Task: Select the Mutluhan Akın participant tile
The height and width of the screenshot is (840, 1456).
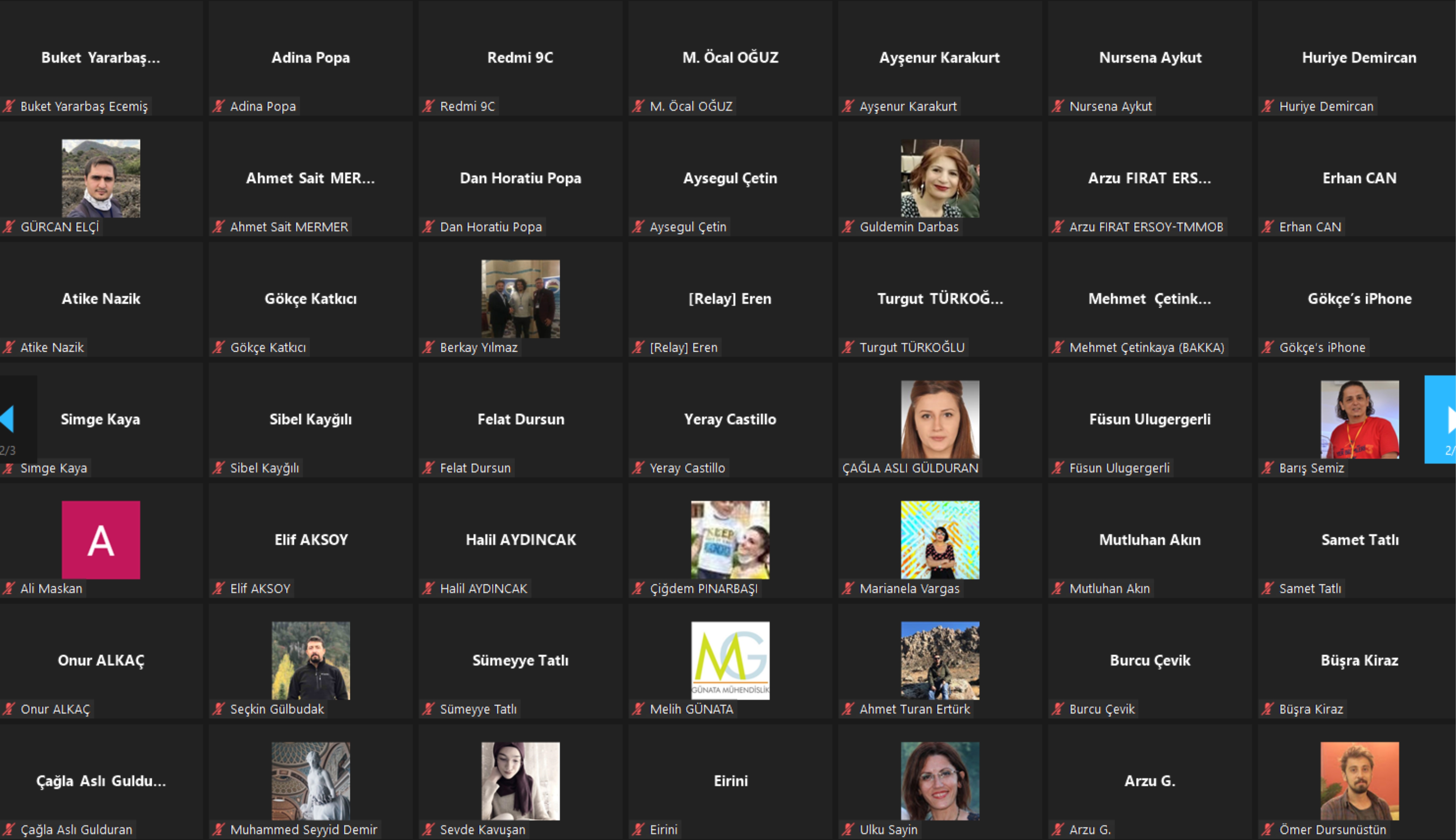Action: (x=1150, y=540)
